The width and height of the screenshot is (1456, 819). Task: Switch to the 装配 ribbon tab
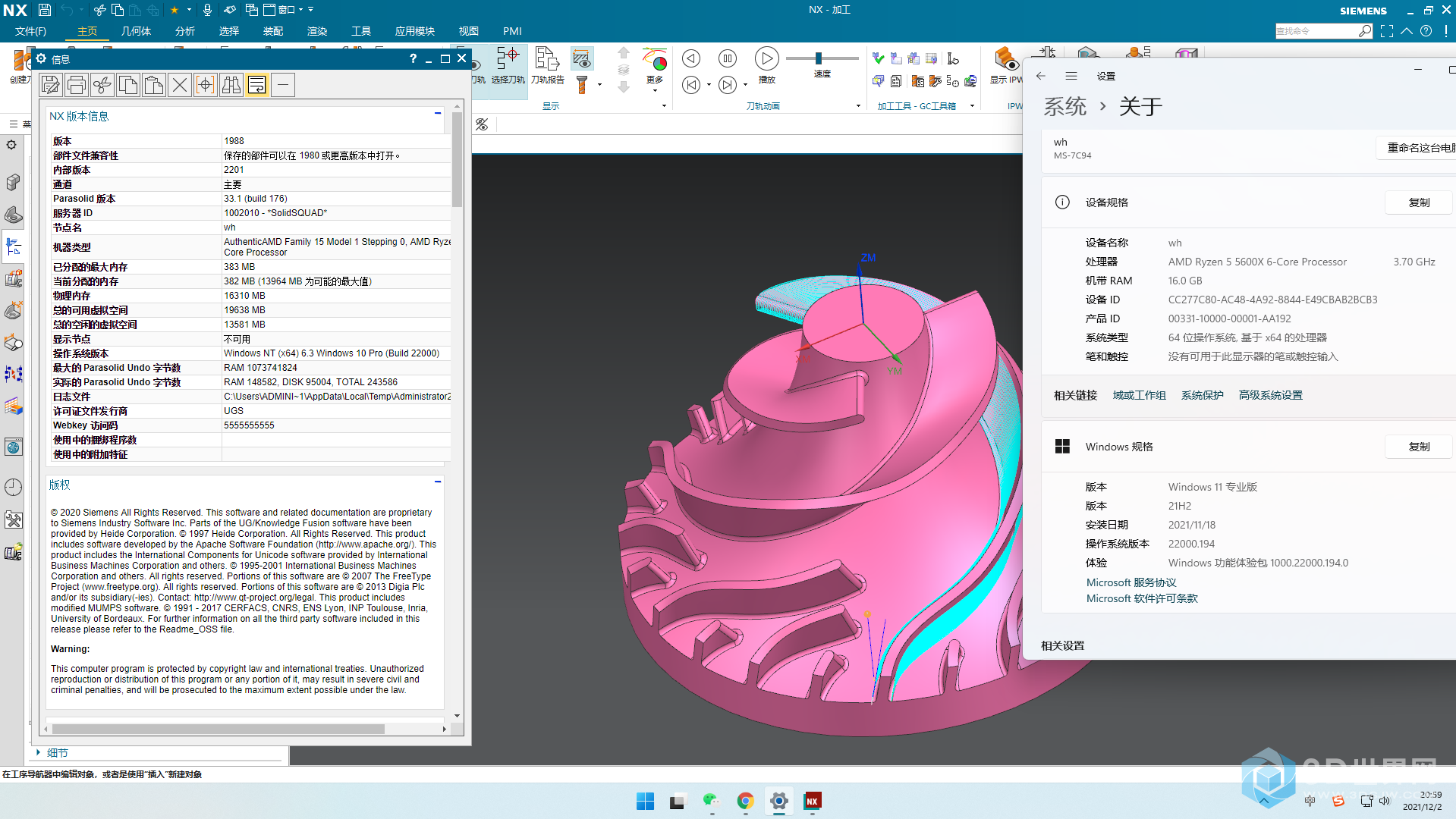click(x=273, y=31)
